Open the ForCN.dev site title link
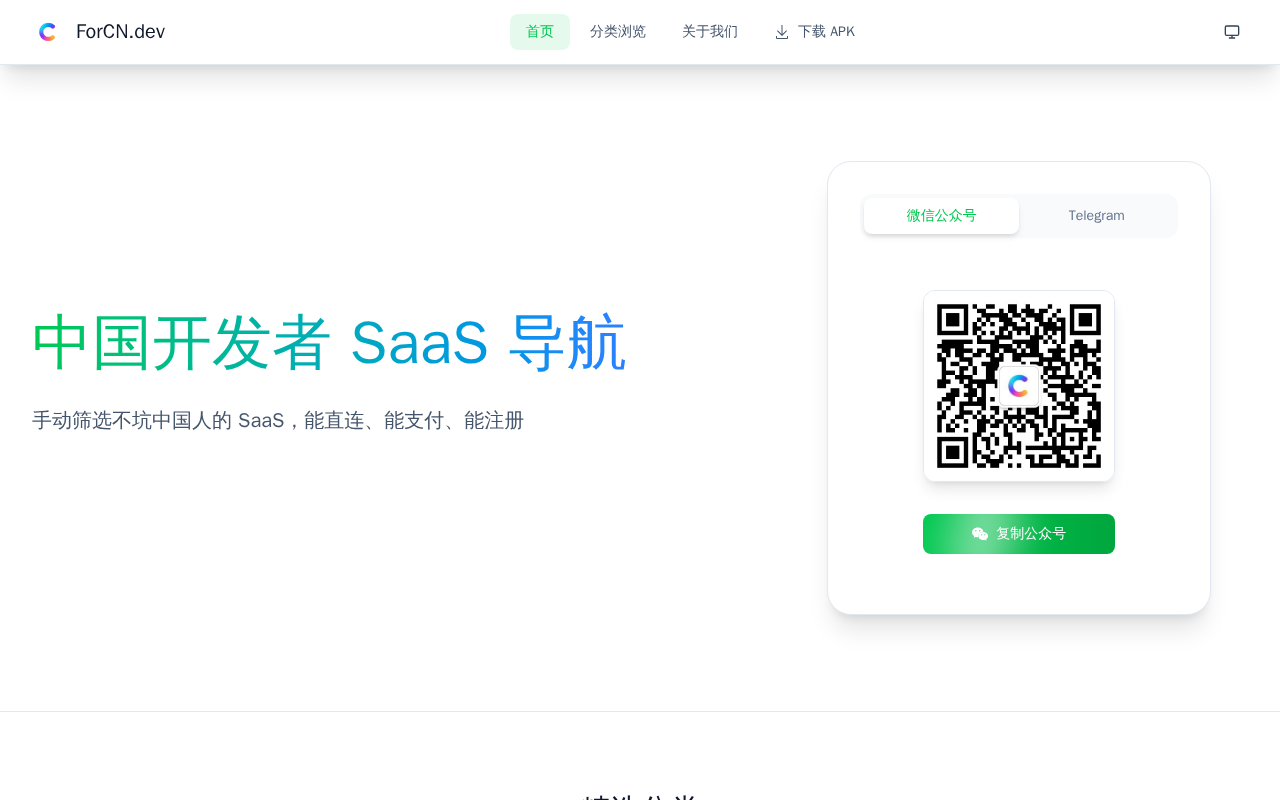Viewport: 1280px width, 800px height. (x=120, y=32)
